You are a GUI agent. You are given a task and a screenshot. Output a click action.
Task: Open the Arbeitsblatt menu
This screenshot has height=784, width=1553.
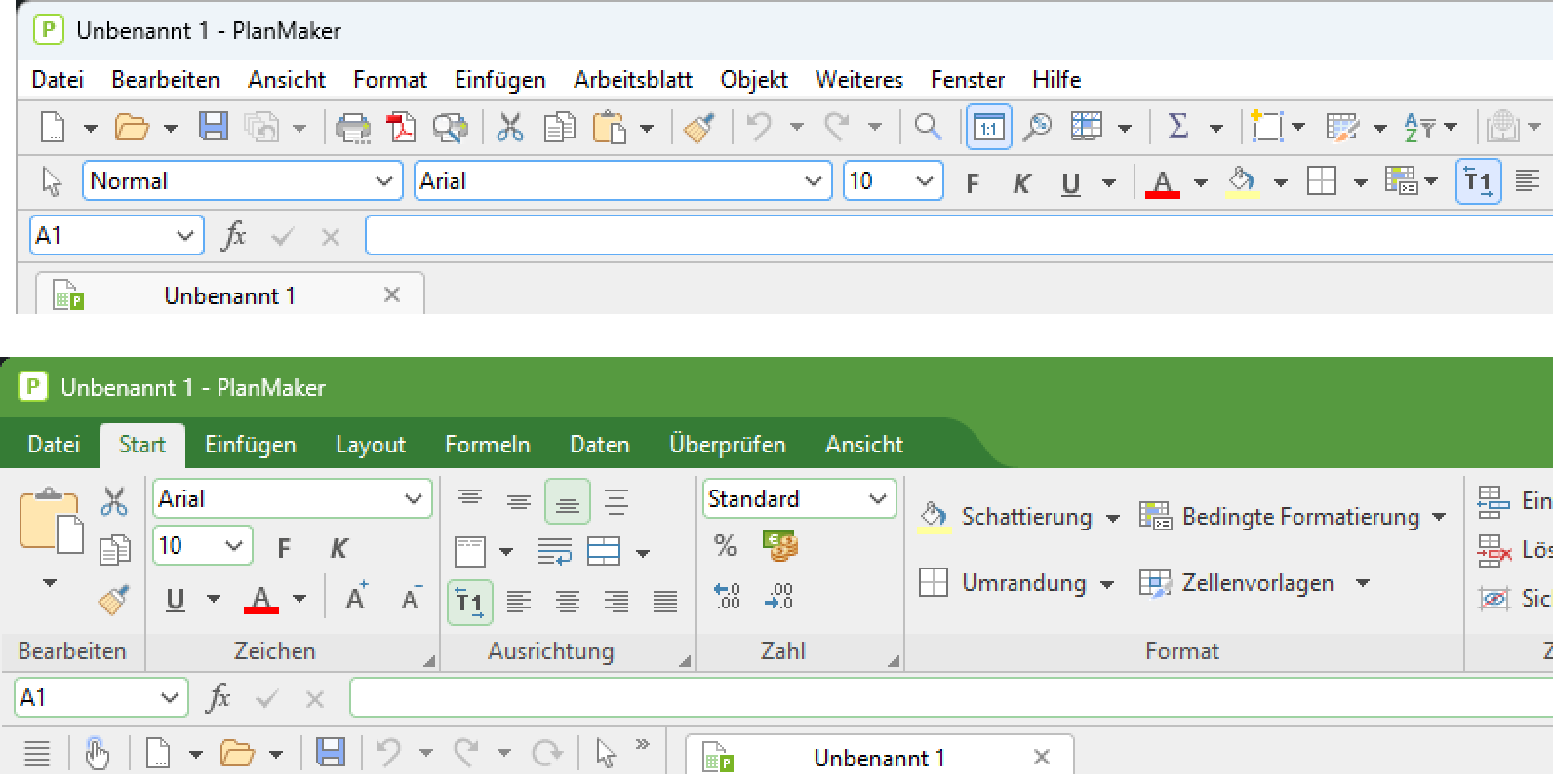633,80
